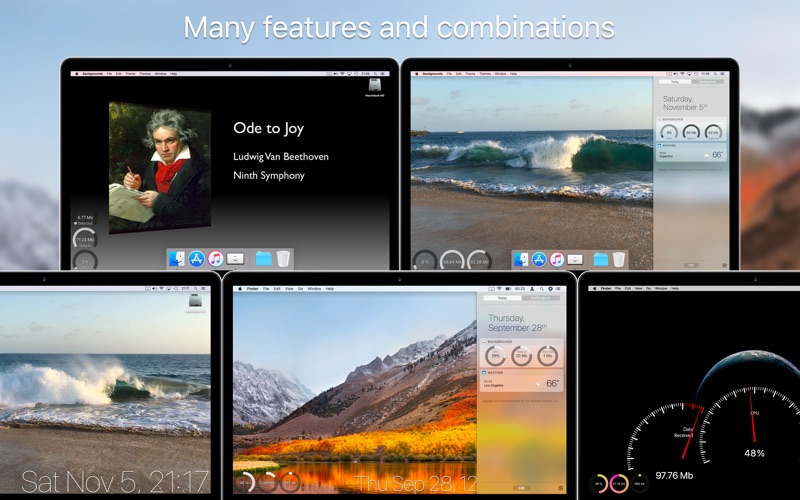The height and width of the screenshot is (500, 800).
Task: Click gray drive icon in top-right beach dock
Action: click(575, 259)
